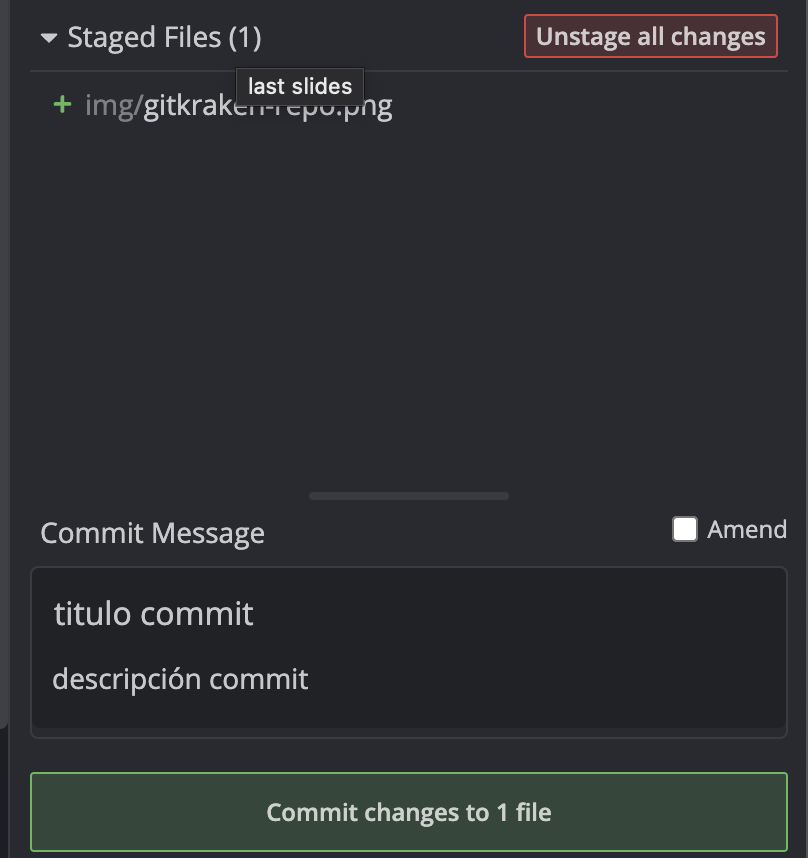This screenshot has width=808, height=858.
Task: Click the img/ folder path prefix
Action: click(112, 105)
